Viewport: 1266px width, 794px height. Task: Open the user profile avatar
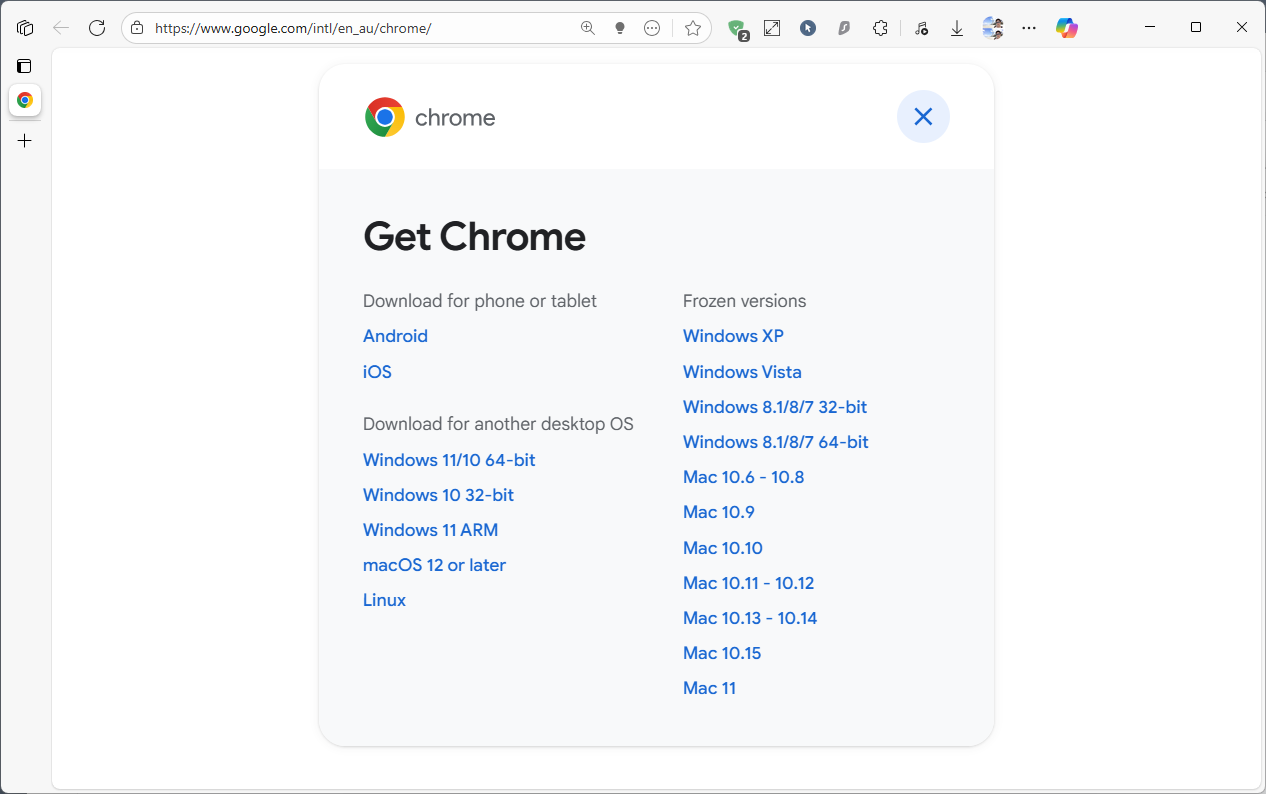coord(993,28)
